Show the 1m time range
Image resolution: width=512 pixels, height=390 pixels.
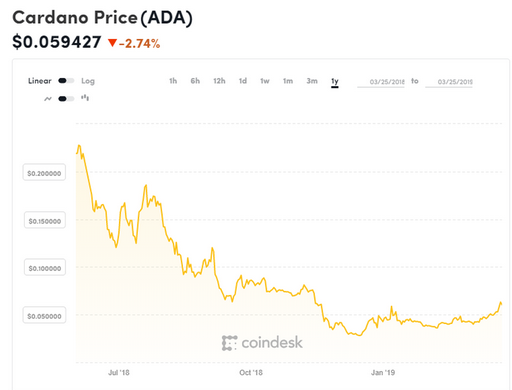[288, 81]
